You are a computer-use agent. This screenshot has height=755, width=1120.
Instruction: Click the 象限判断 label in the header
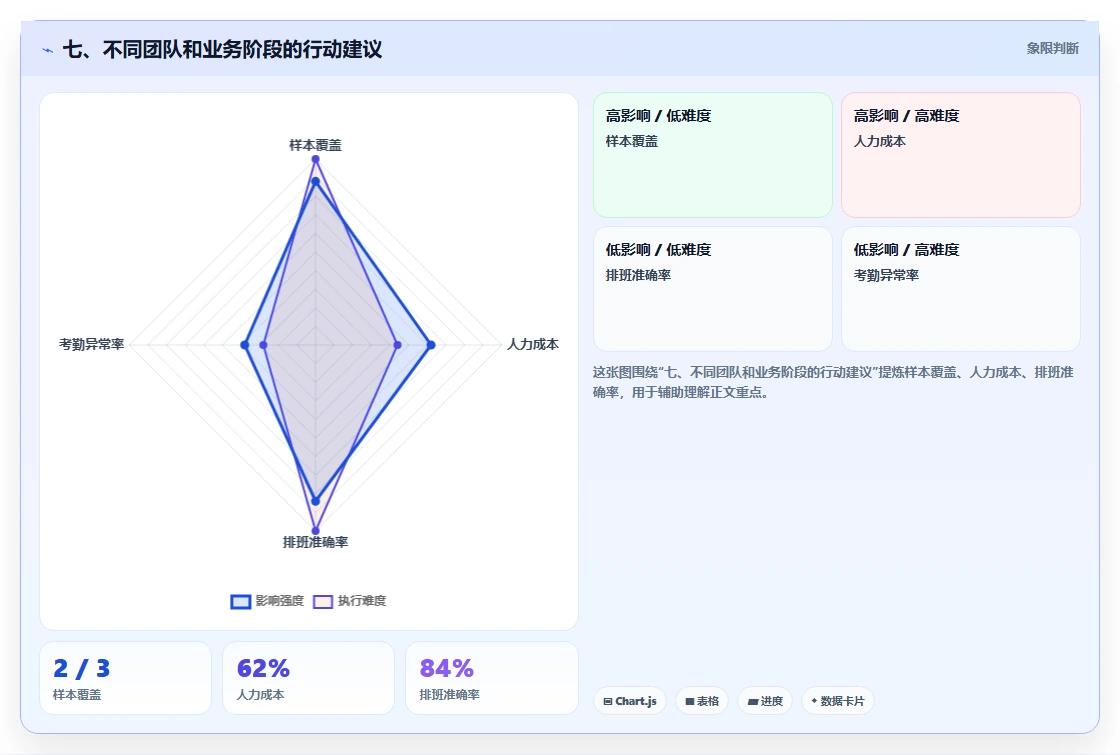1053,49
